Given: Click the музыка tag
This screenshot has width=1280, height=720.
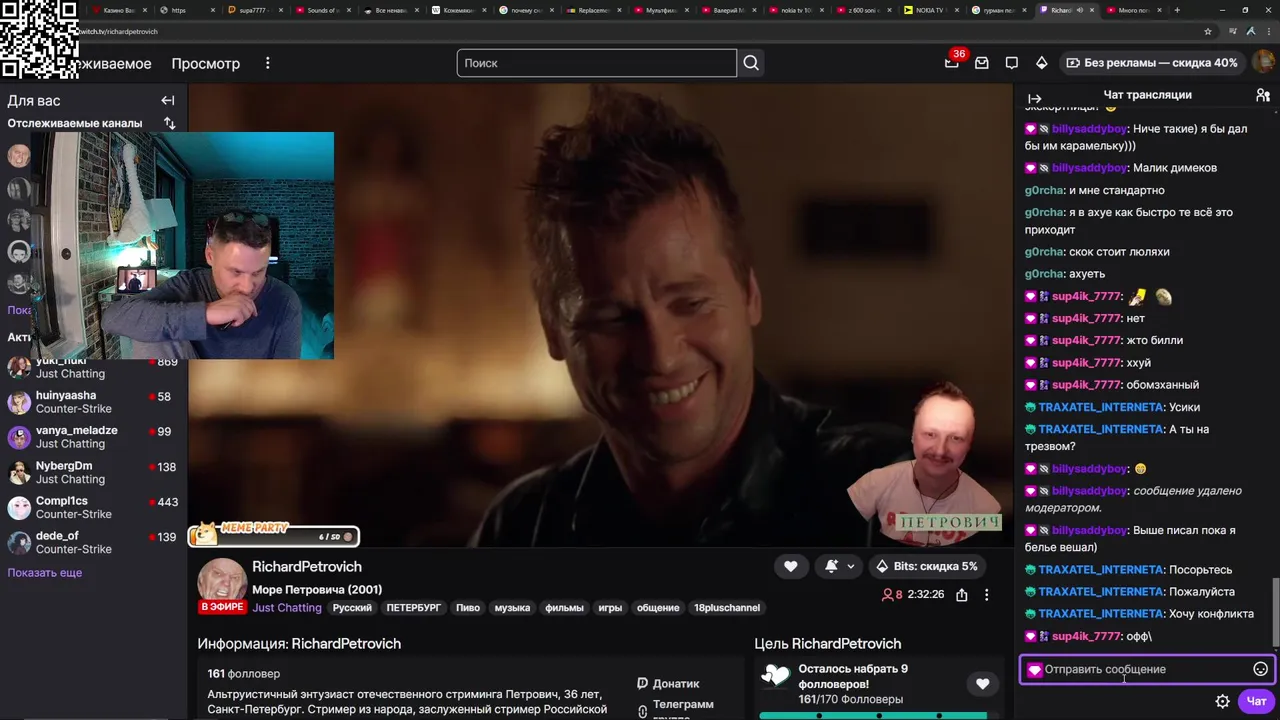Looking at the screenshot, I should [x=512, y=608].
